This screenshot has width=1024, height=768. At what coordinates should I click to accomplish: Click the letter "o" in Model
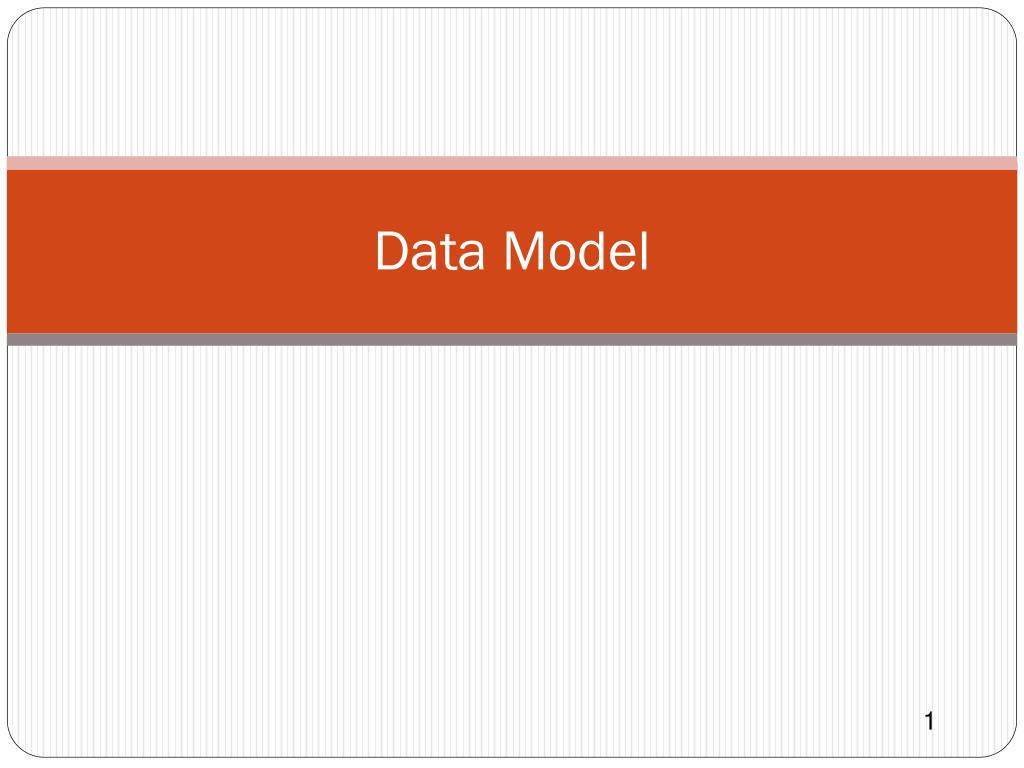pyautogui.click(x=562, y=256)
